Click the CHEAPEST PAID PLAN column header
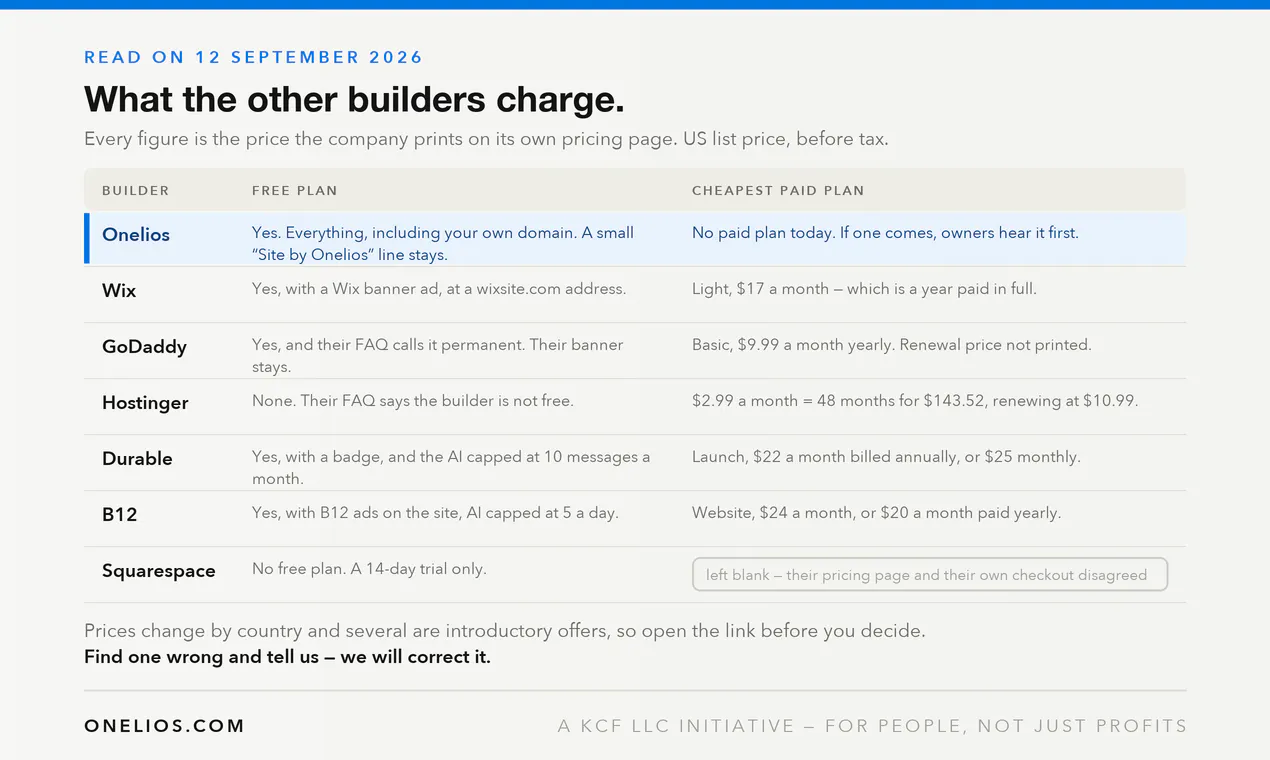 [778, 190]
